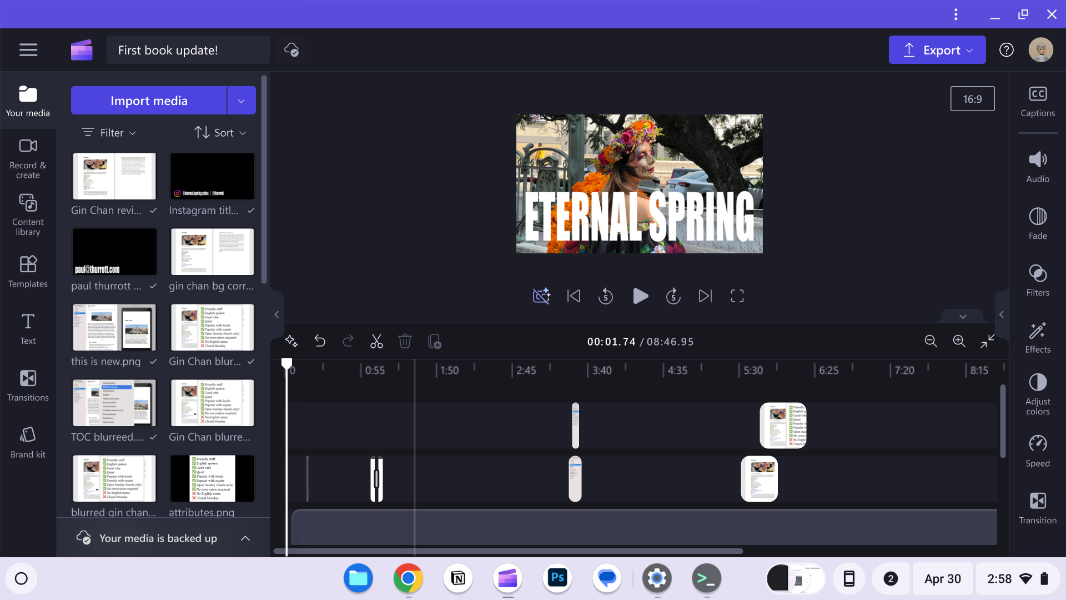Viewport: 1066px width, 600px height.
Task: Expand the Import media arrow dropdown
Action: (x=241, y=100)
